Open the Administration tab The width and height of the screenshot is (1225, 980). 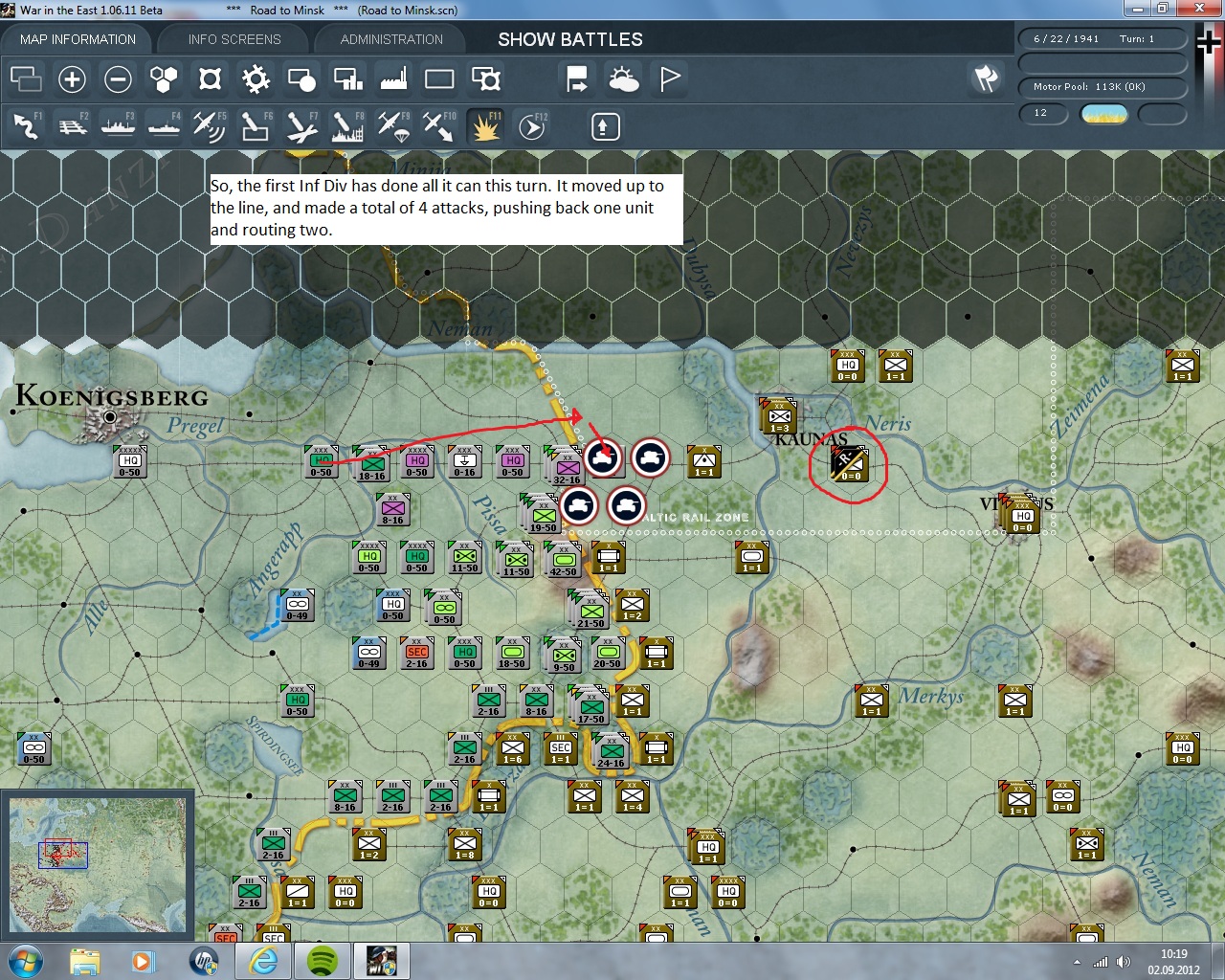(391, 39)
